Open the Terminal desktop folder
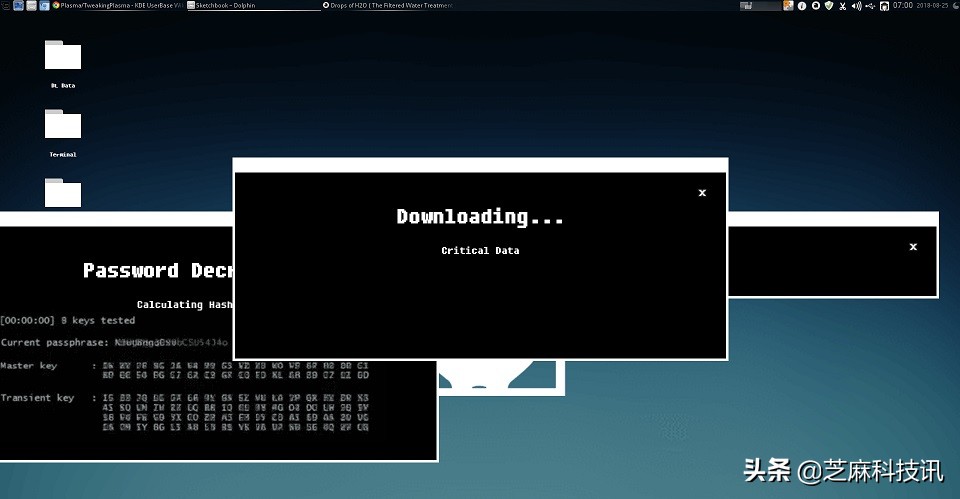This screenshot has width=960, height=499. [62, 125]
